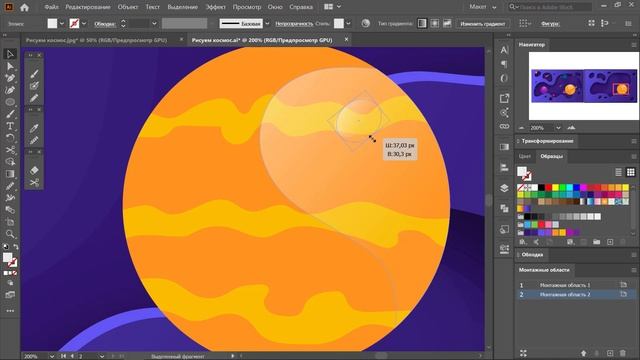Open the Layers panel icon
The width and height of the screenshot is (640, 360).
[504, 188]
